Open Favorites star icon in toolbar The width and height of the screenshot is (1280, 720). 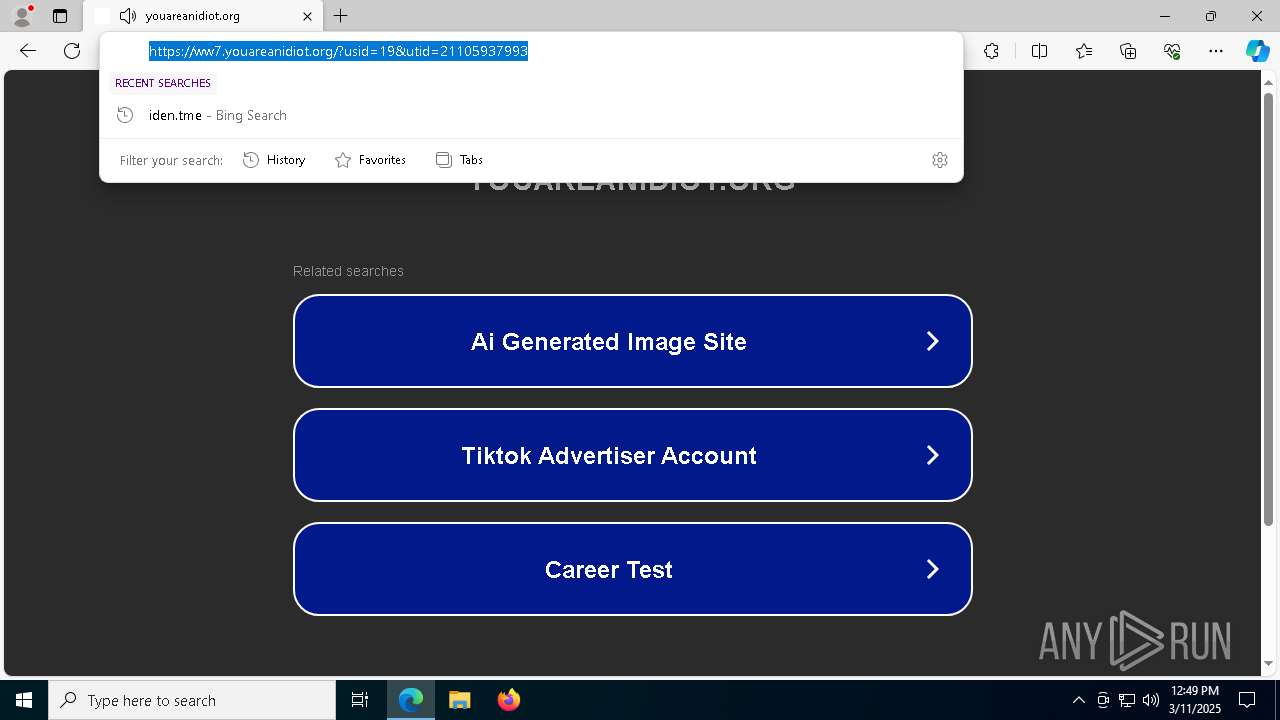[1084, 51]
